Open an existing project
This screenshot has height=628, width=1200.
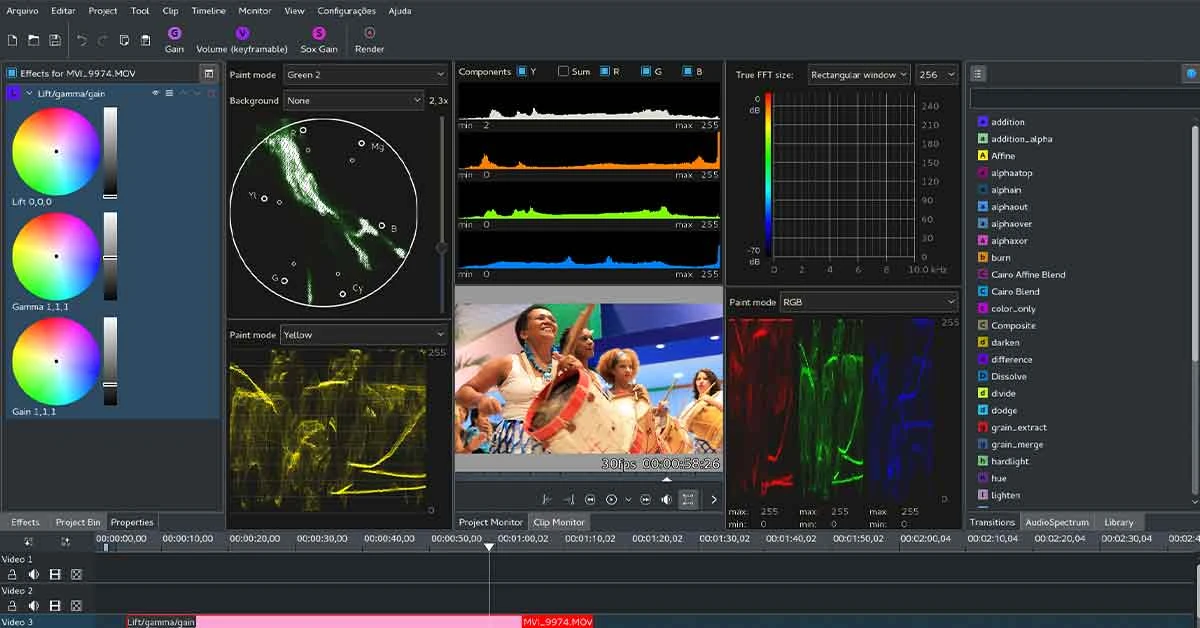[33, 40]
